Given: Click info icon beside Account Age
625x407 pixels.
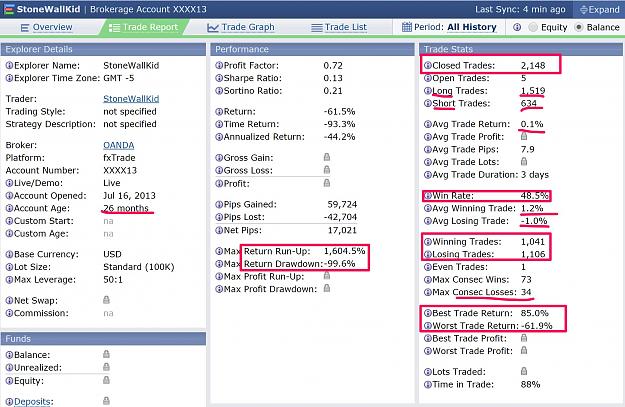Looking at the screenshot, I should 9,208.
